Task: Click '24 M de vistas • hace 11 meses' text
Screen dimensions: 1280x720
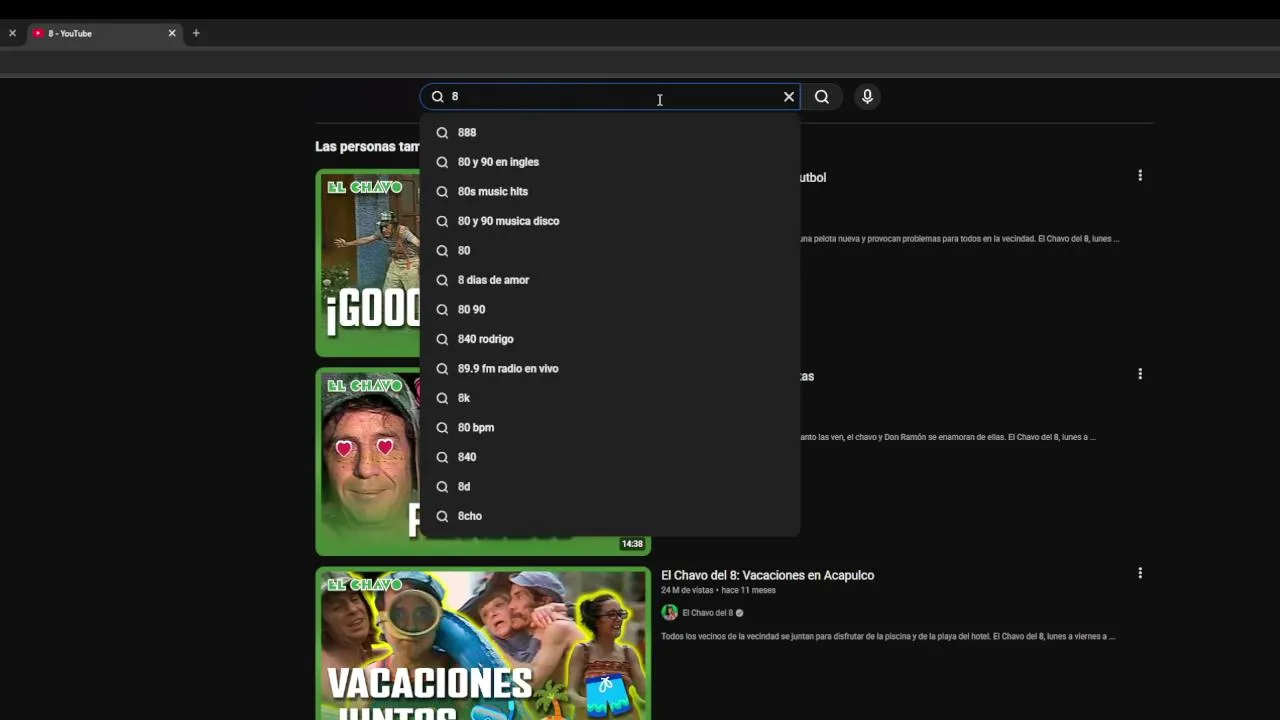Action: (x=718, y=590)
